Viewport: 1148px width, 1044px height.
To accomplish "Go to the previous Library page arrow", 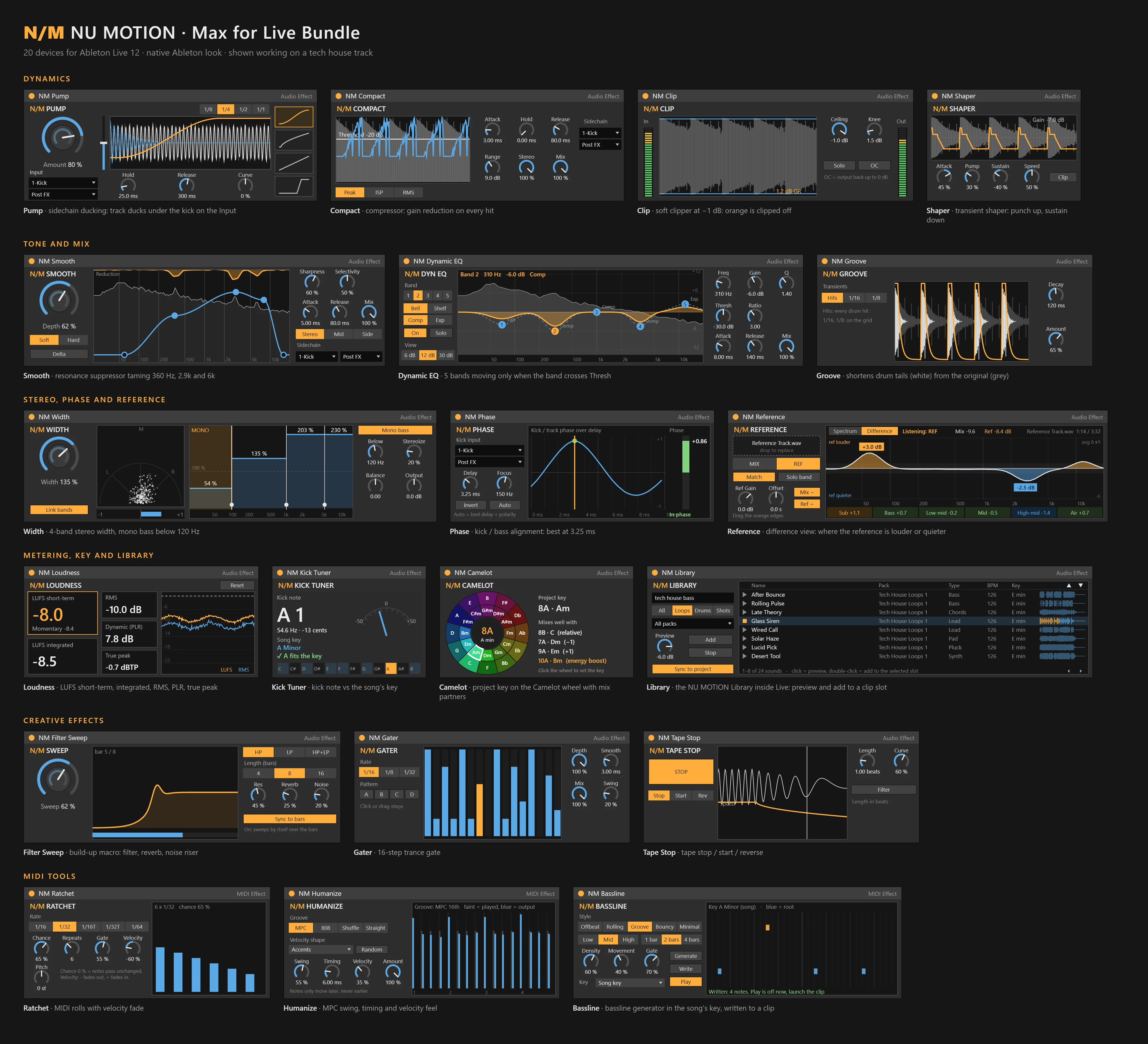I will (1068, 671).
